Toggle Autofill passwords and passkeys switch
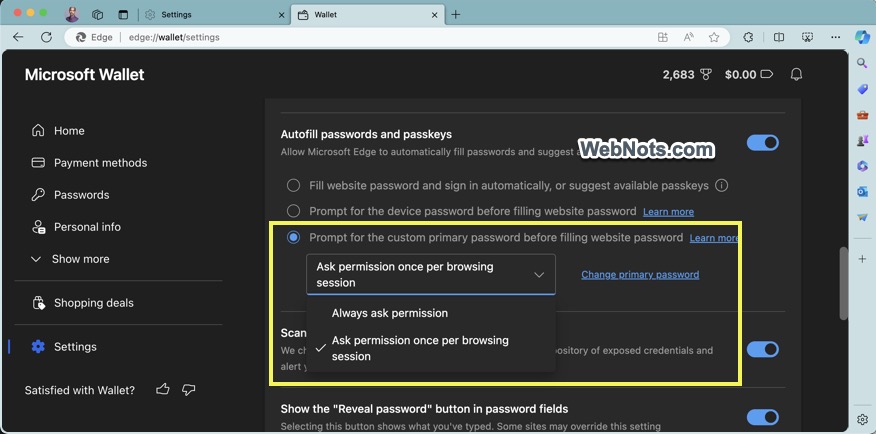 coord(762,143)
